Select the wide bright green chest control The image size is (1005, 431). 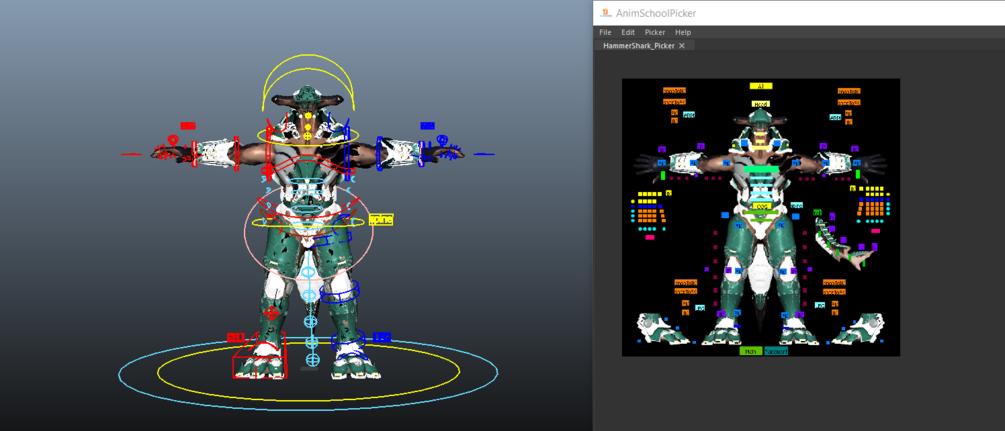click(x=761, y=169)
